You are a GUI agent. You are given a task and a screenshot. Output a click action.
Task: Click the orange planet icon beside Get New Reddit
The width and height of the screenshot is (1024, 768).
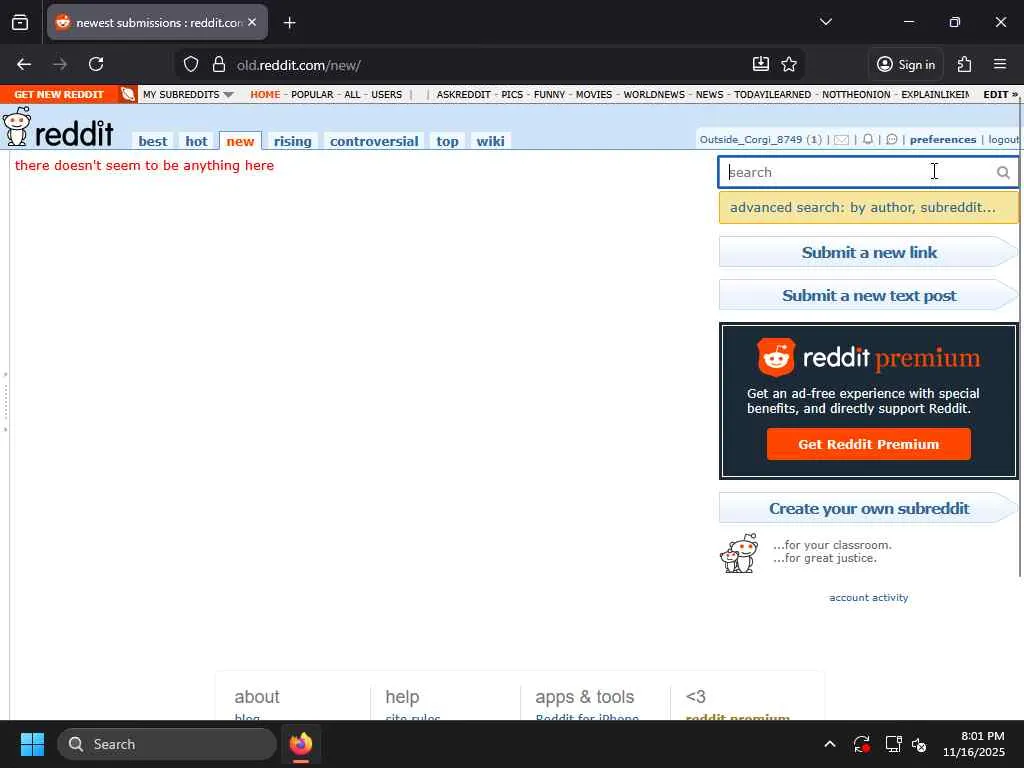click(x=128, y=95)
